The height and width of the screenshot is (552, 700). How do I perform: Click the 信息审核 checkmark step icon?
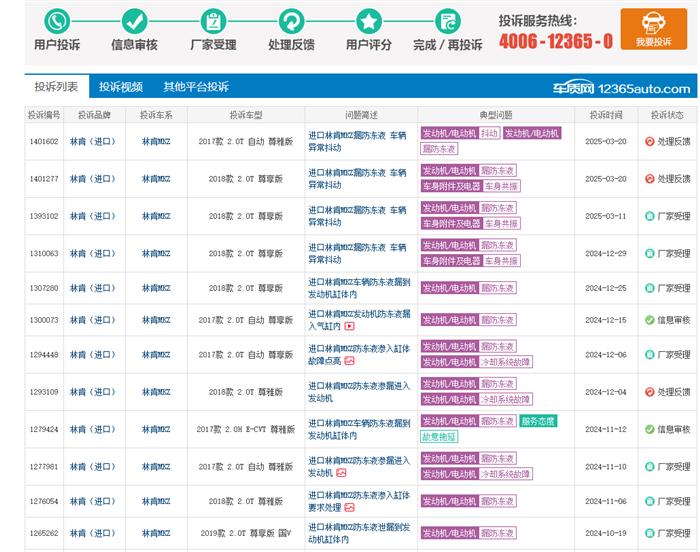tap(134, 21)
